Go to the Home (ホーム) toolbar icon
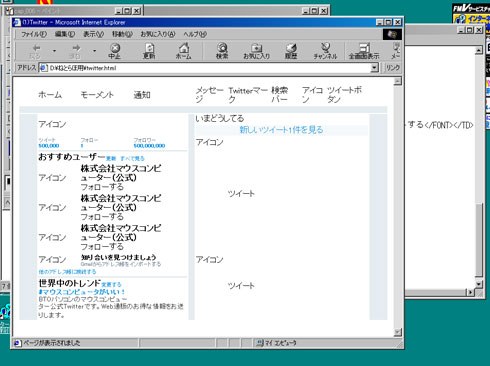 (x=184, y=51)
